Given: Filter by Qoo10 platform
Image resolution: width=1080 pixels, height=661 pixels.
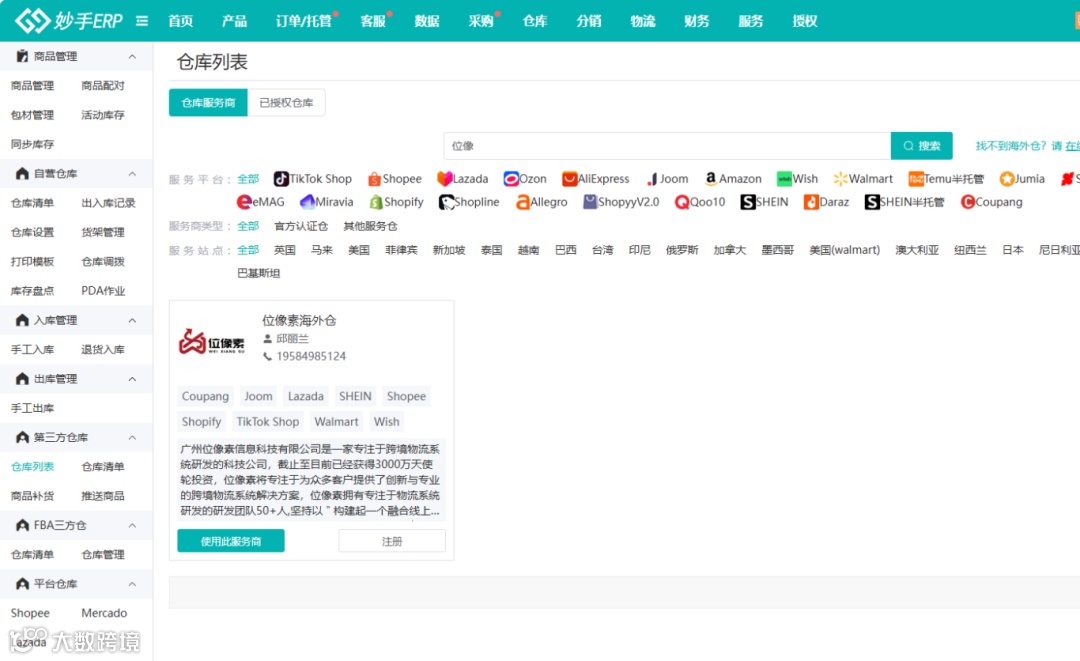Looking at the screenshot, I should tap(700, 202).
